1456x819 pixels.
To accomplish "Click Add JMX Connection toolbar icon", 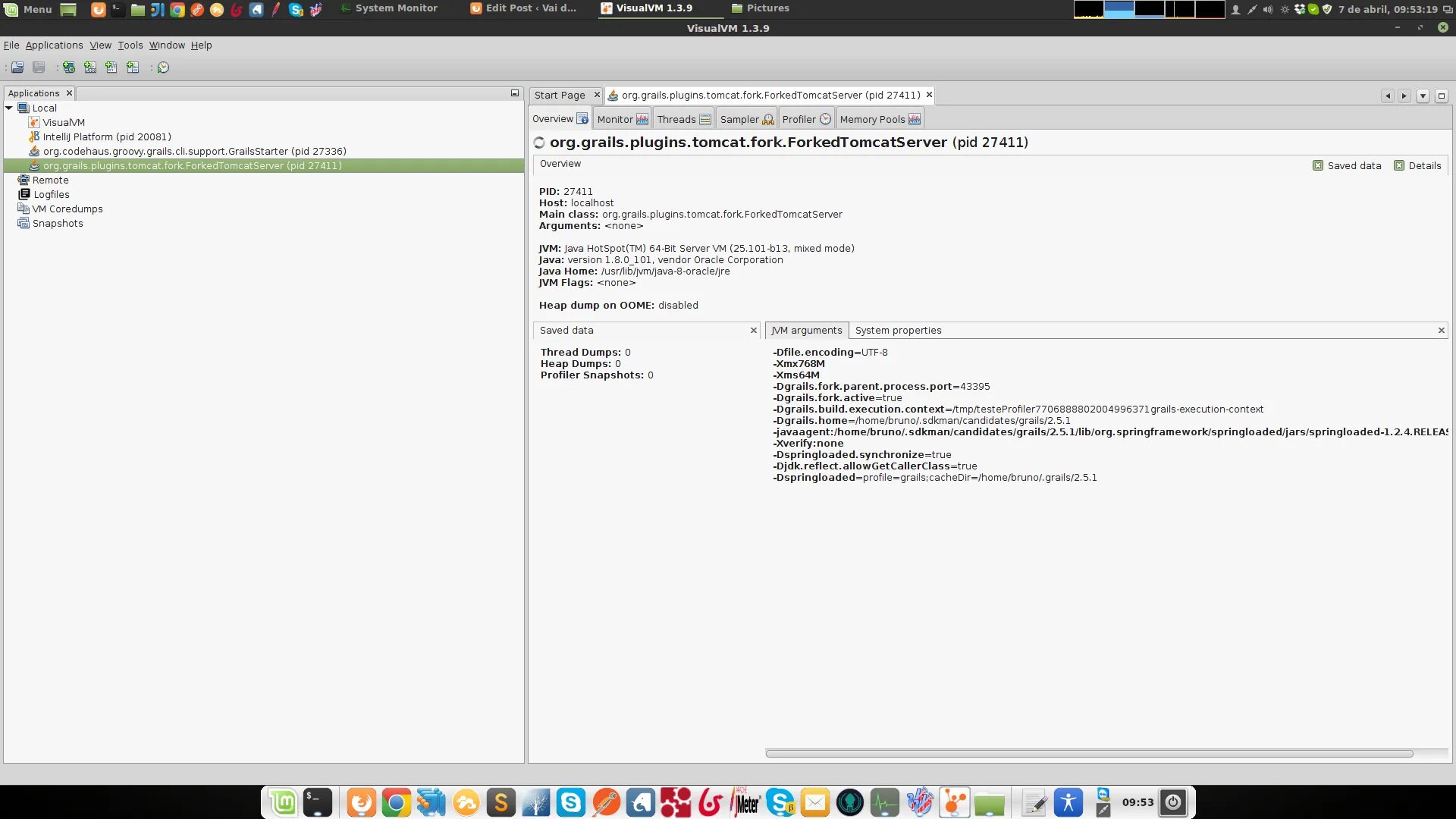I will 90,67.
